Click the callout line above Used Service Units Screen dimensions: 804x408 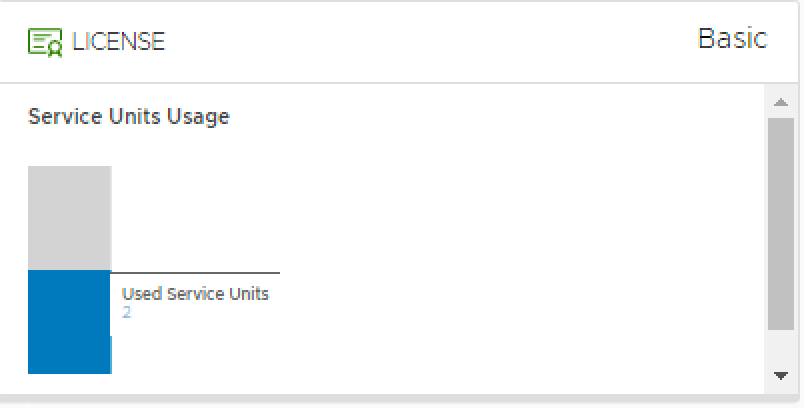(x=195, y=273)
